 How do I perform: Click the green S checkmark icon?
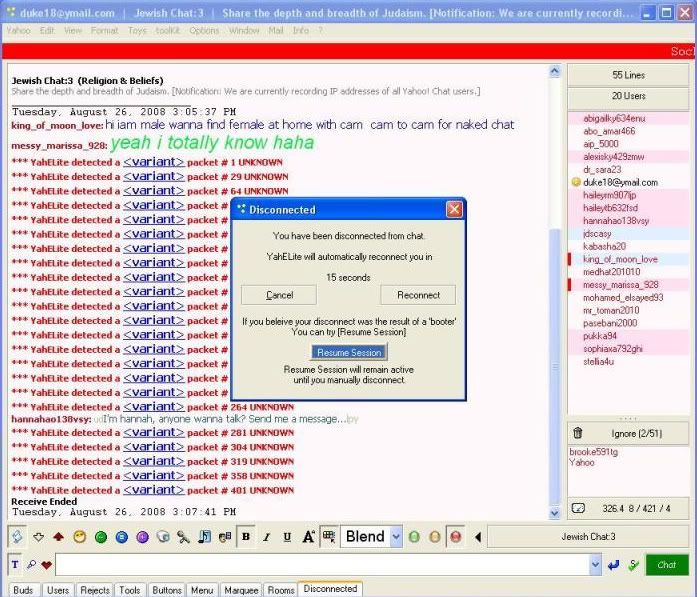tap(633, 565)
